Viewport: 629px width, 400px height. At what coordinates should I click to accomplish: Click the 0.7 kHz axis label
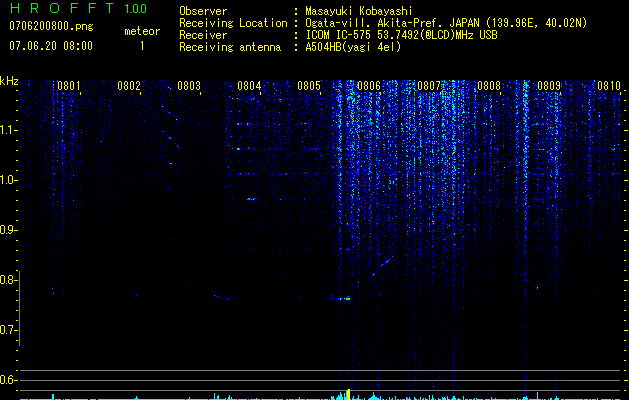click(7, 330)
